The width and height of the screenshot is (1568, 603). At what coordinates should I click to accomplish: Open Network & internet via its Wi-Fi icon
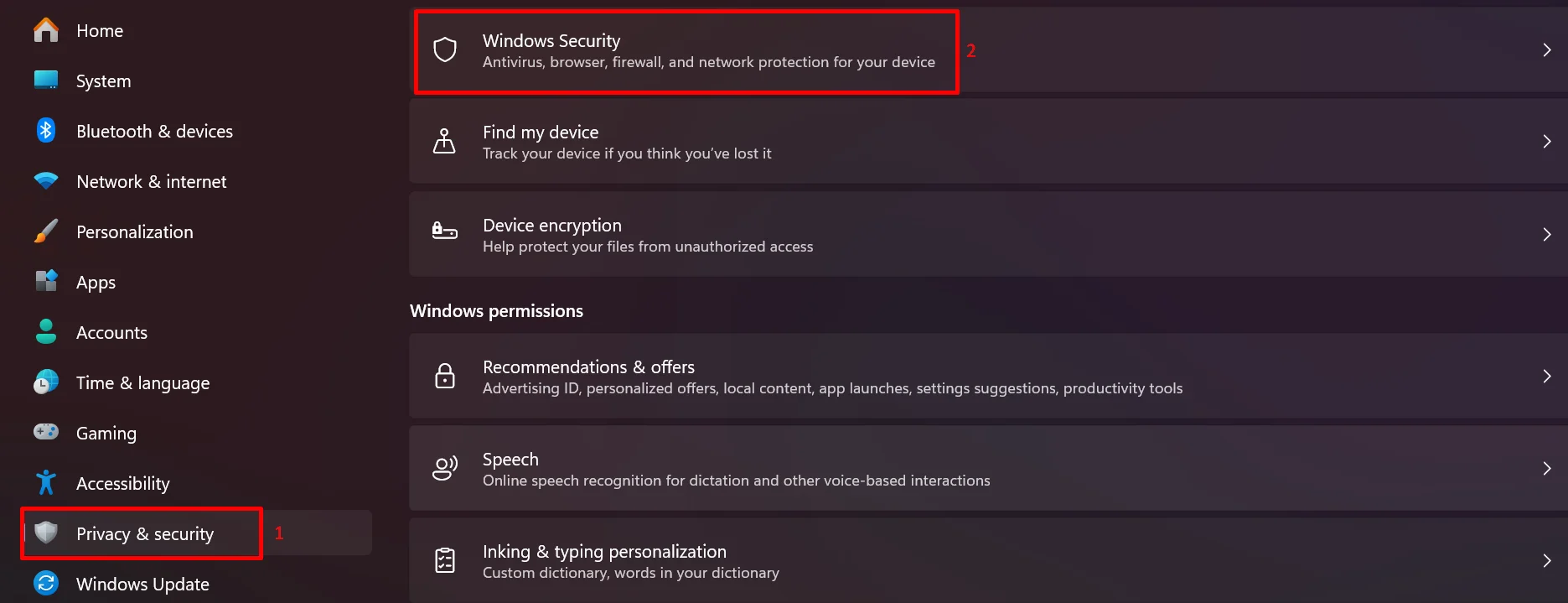pyautogui.click(x=45, y=181)
